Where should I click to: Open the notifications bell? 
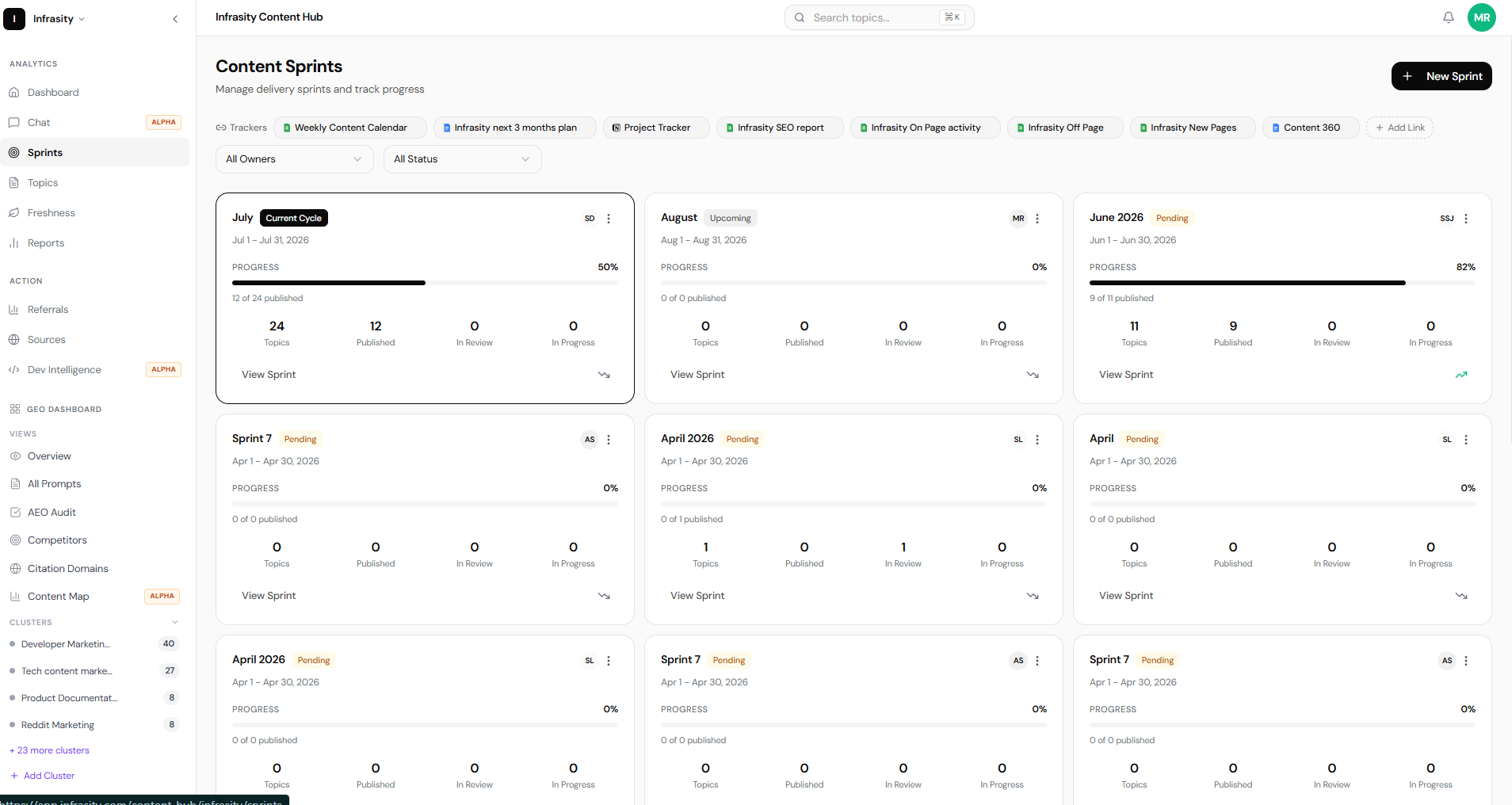coord(1449,17)
